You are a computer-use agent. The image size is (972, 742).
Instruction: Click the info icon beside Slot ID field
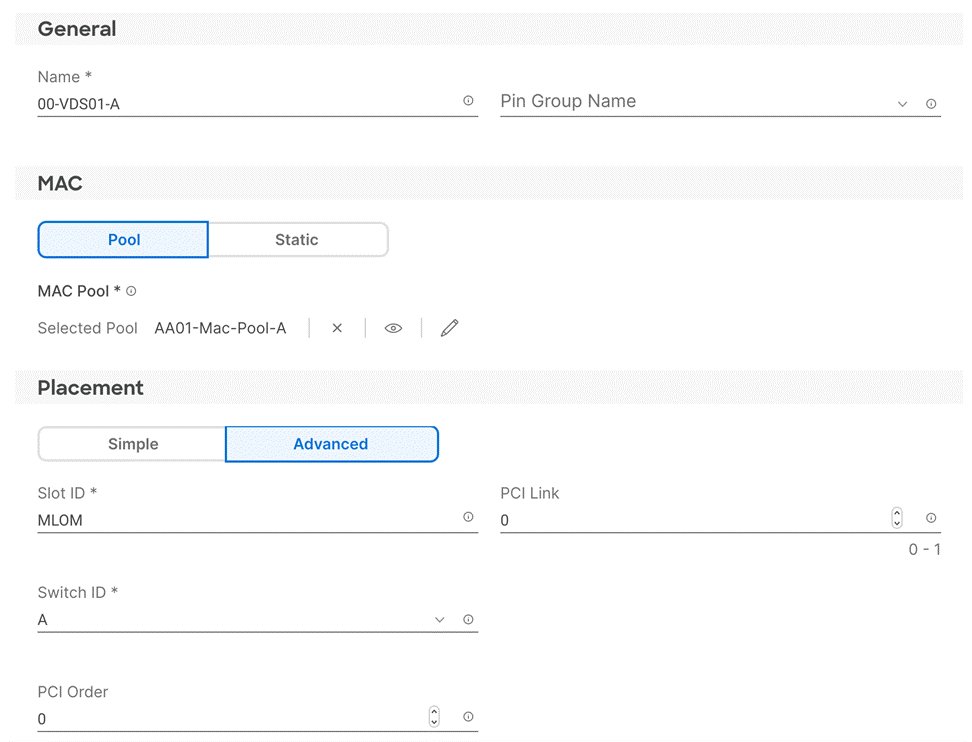(468, 517)
